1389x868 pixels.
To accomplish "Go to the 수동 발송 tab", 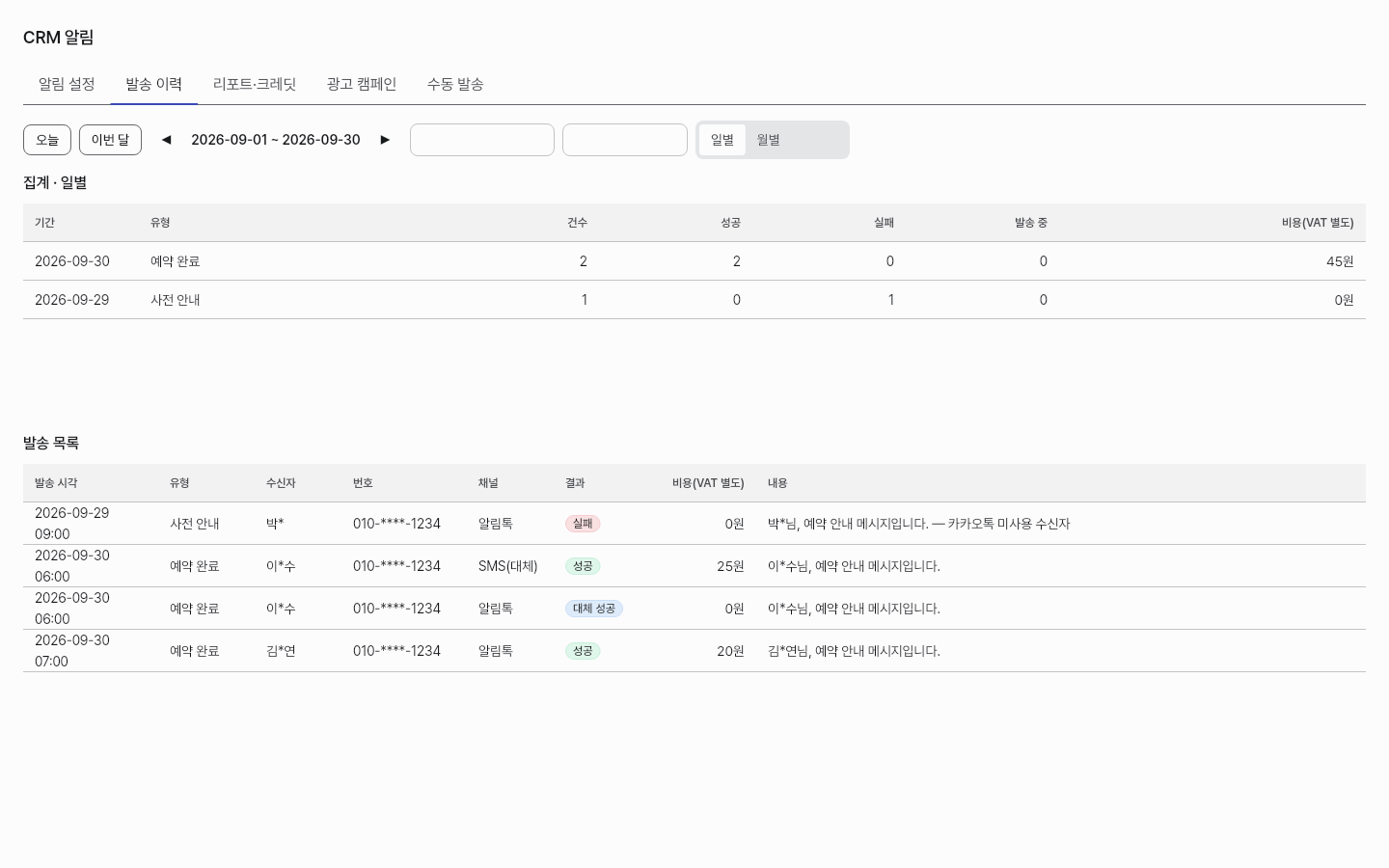I will (x=455, y=84).
